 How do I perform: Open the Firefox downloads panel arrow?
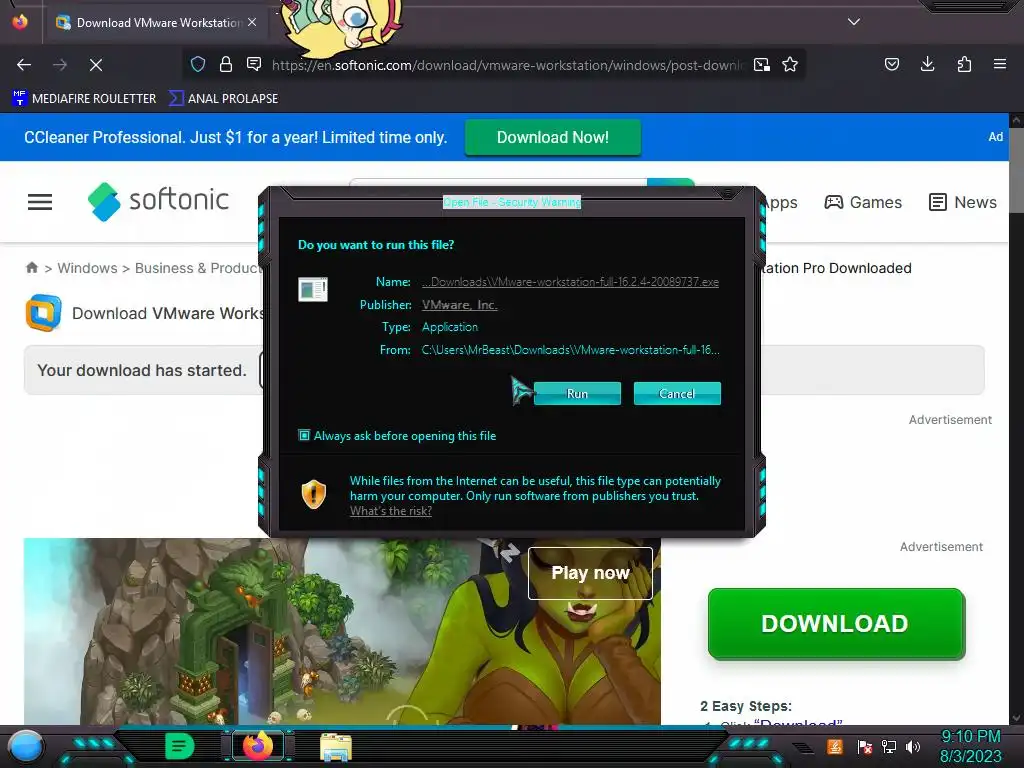tap(927, 64)
